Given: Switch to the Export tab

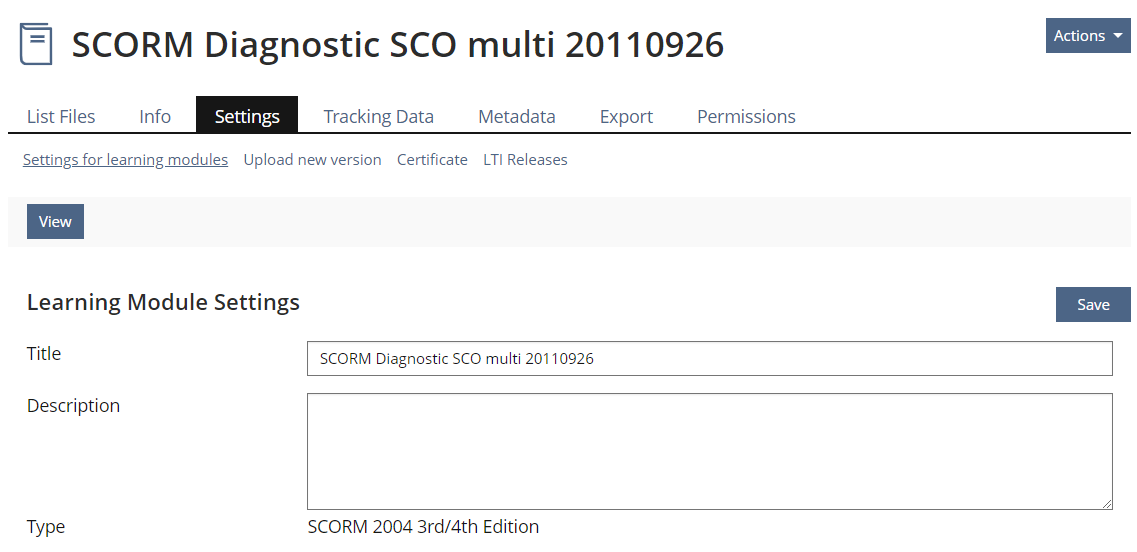Looking at the screenshot, I should [x=626, y=117].
